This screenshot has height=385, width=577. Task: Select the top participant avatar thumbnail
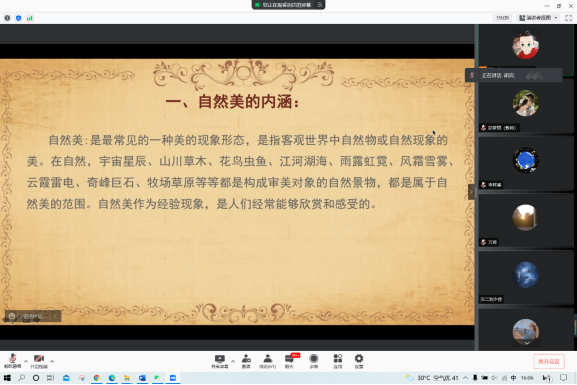[525, 46]
